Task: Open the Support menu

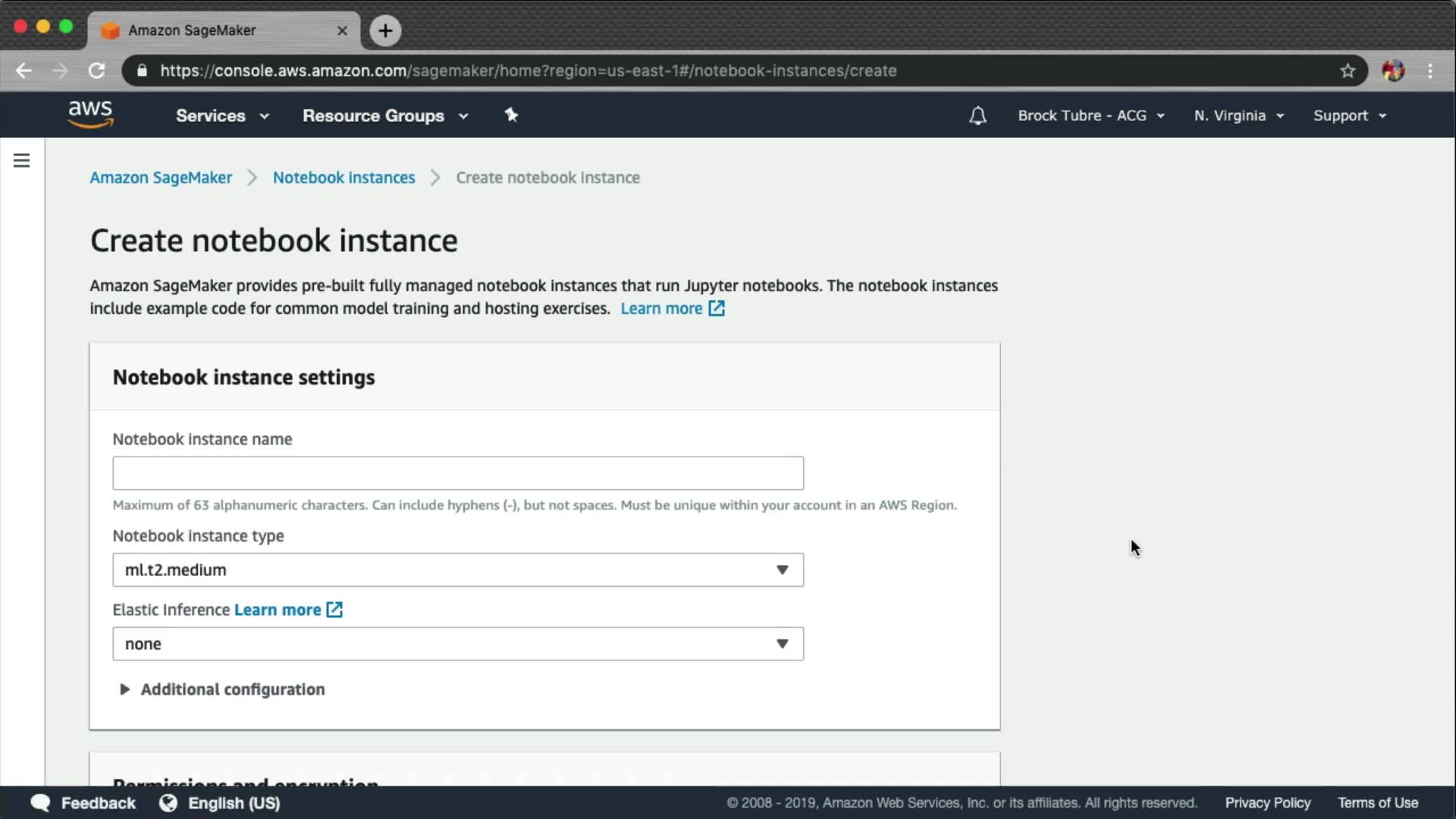Action: pos(1349,115)
